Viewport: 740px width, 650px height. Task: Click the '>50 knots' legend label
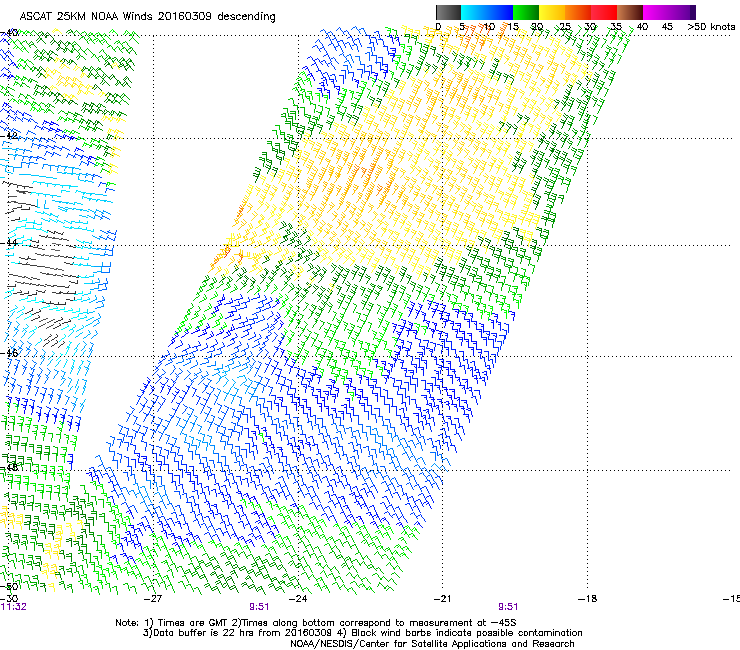click(x=711, y=27)
